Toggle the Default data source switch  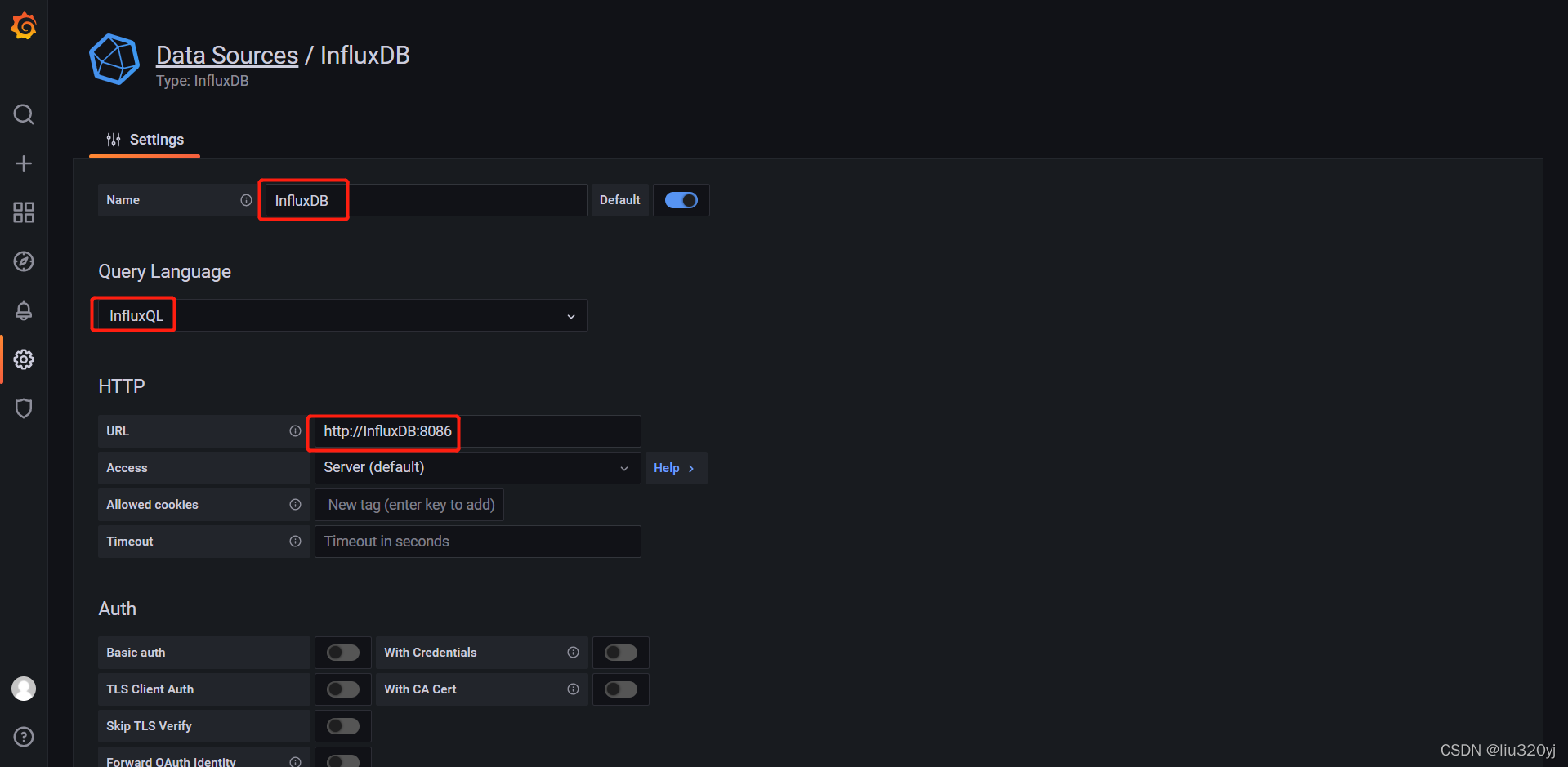(681, 200)
